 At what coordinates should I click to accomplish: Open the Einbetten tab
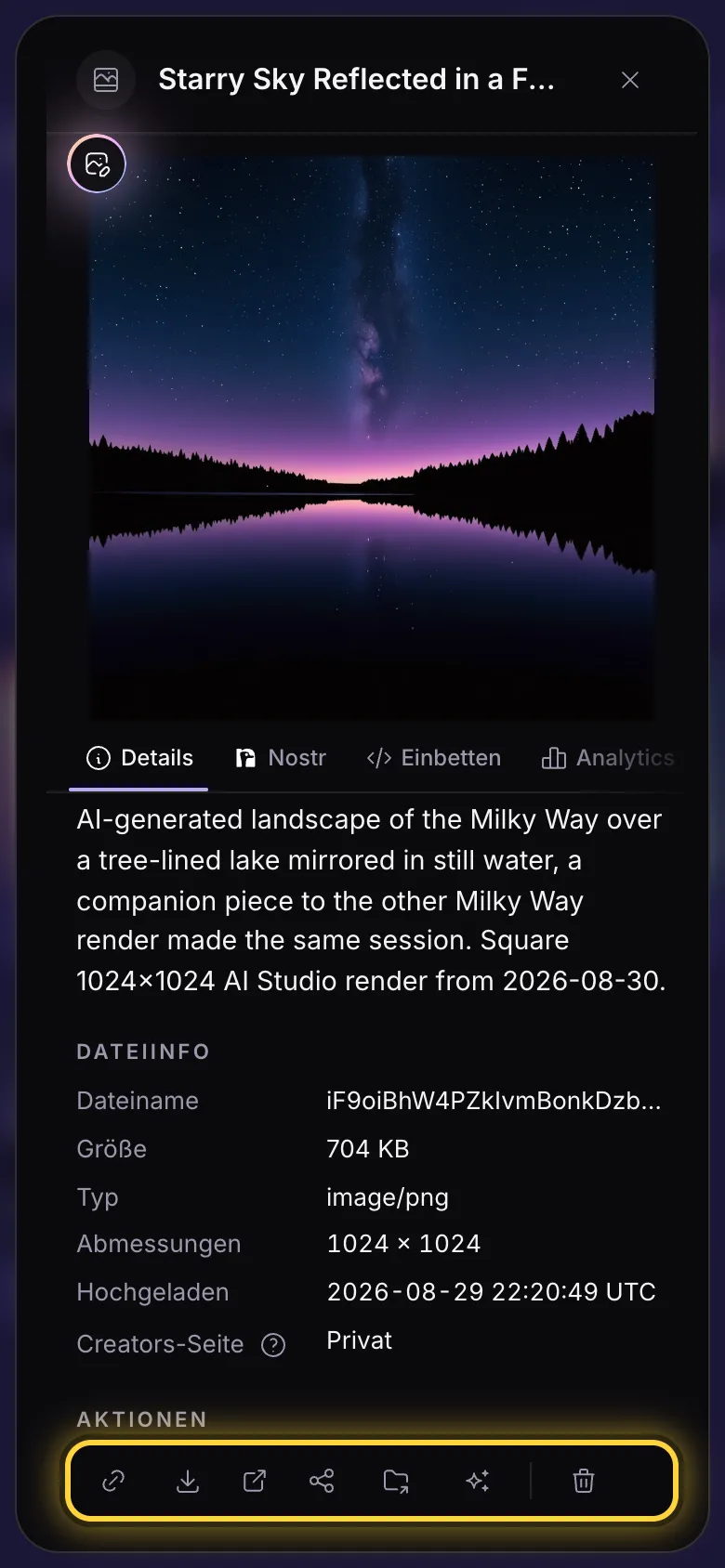433,758
